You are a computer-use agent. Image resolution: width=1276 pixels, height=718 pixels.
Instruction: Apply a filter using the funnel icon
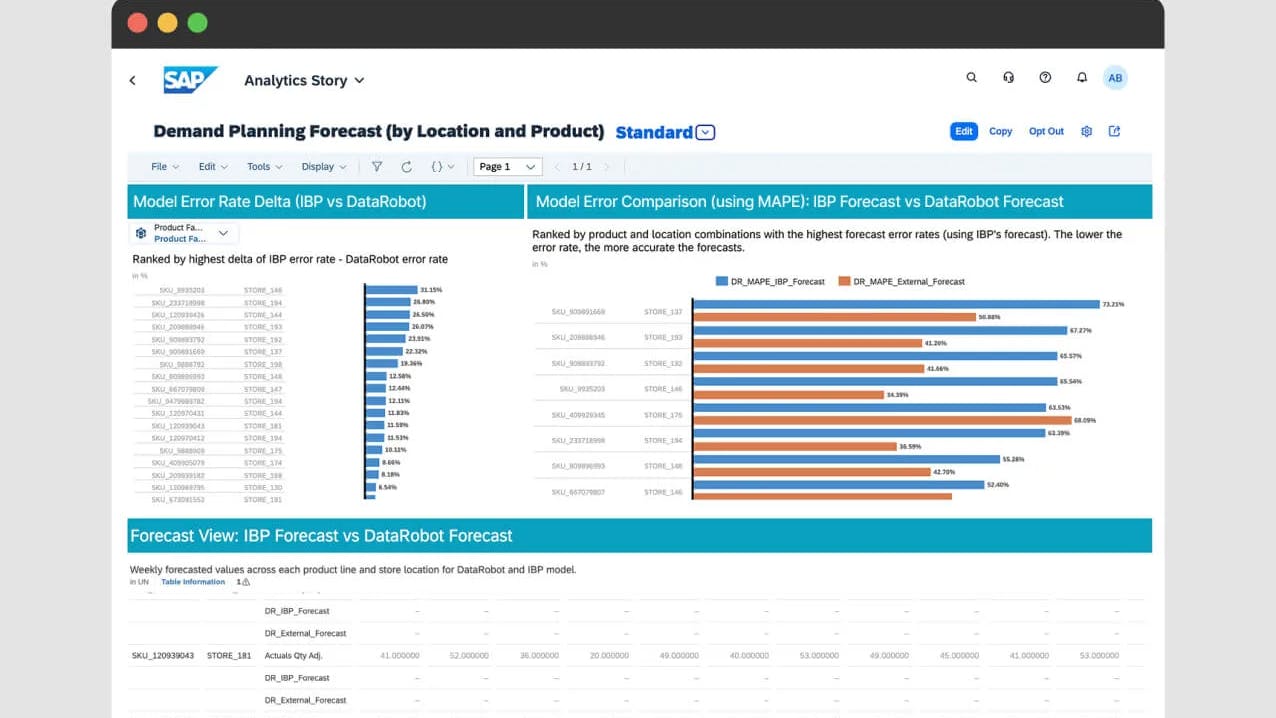coord(377,167)
